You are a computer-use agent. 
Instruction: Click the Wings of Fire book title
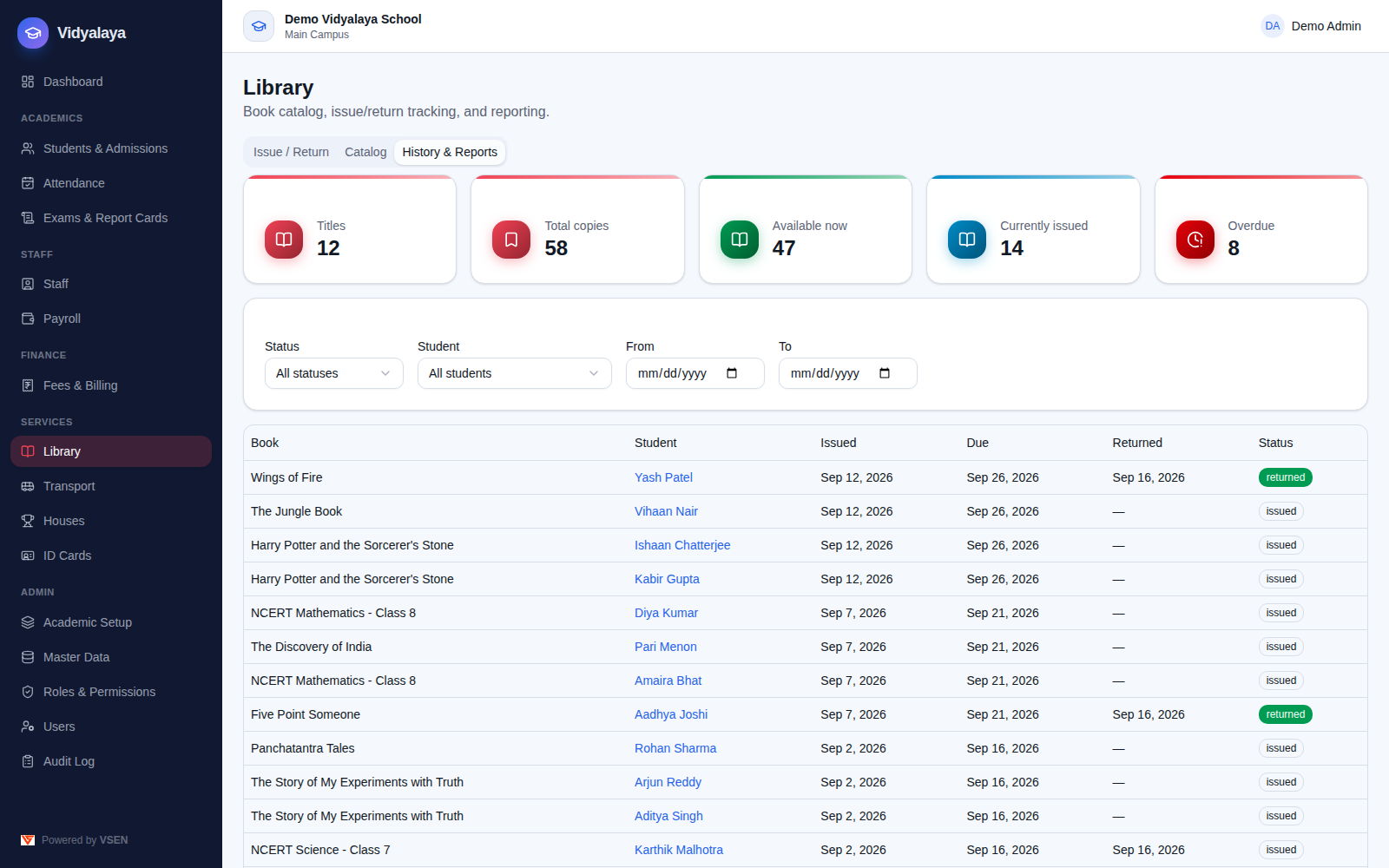286,477
